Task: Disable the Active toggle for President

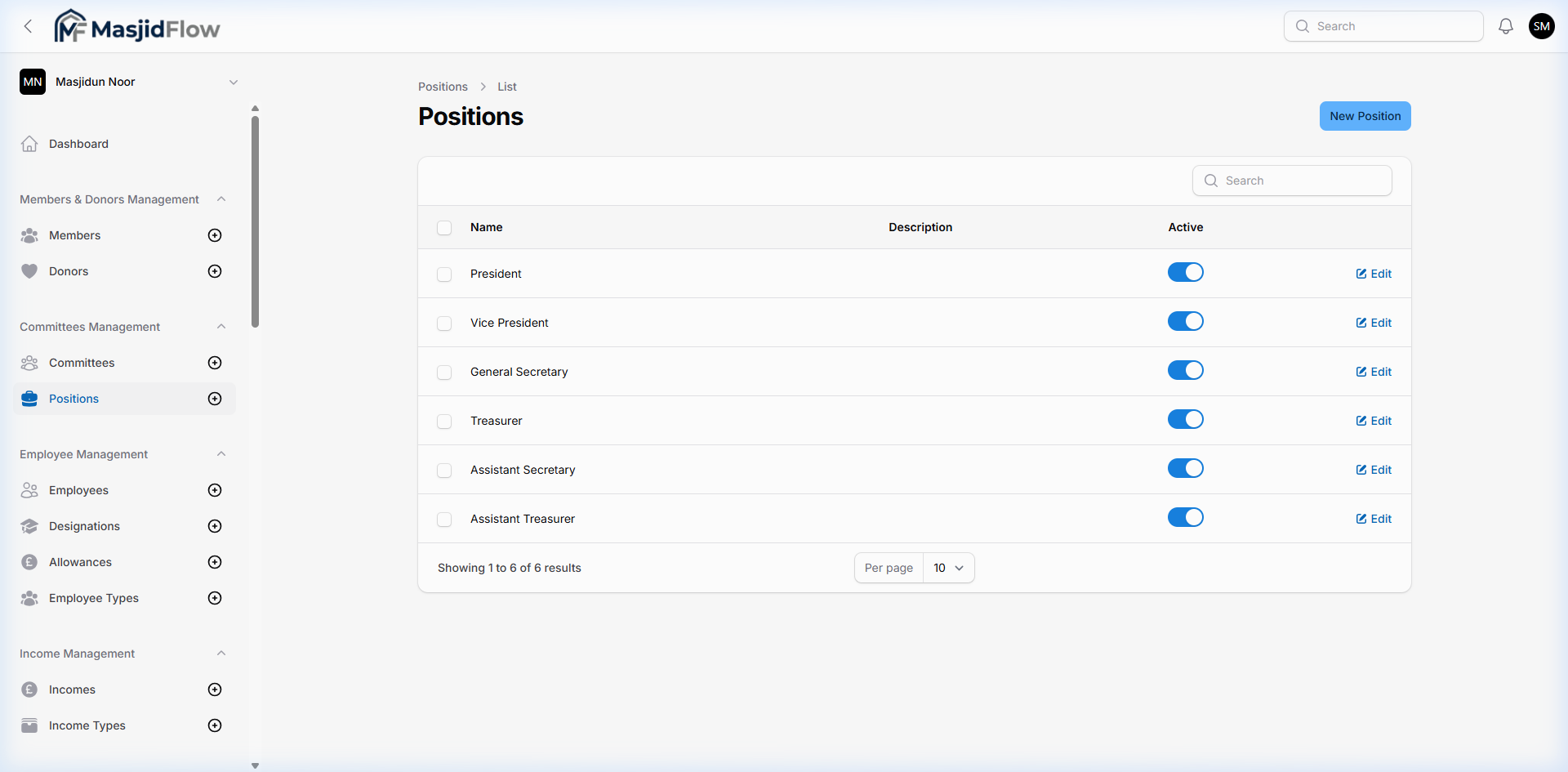Action: [1185, 272]
